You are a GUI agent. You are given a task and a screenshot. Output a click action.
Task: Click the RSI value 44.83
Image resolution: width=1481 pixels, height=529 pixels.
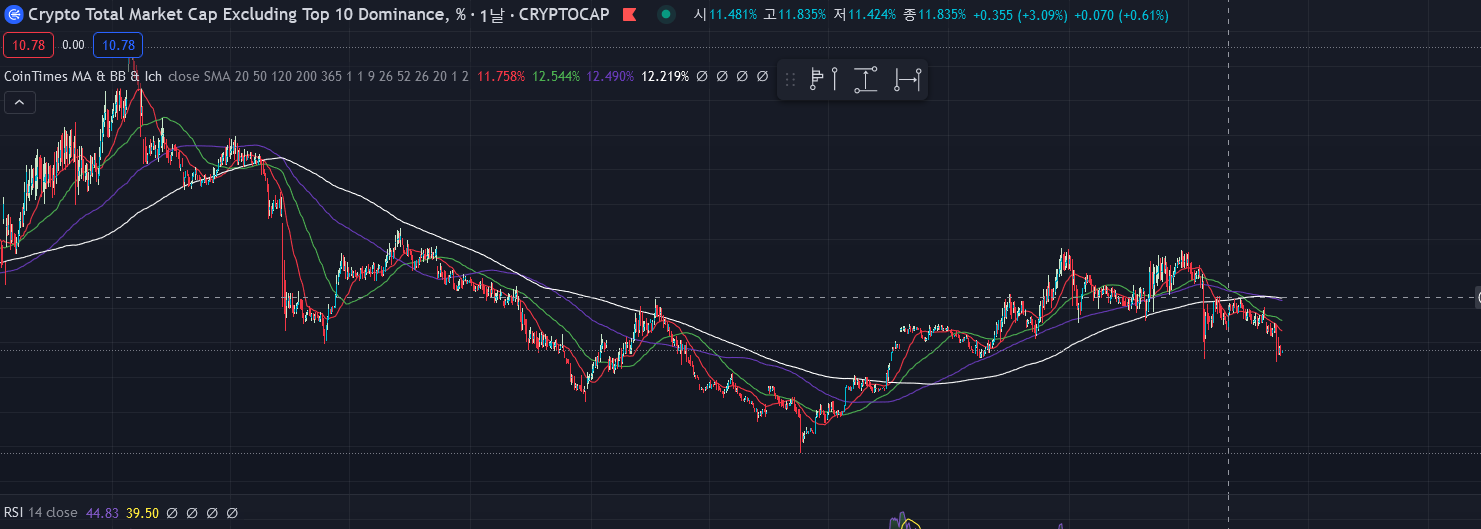pyautogui.click(x=102, y=513)
